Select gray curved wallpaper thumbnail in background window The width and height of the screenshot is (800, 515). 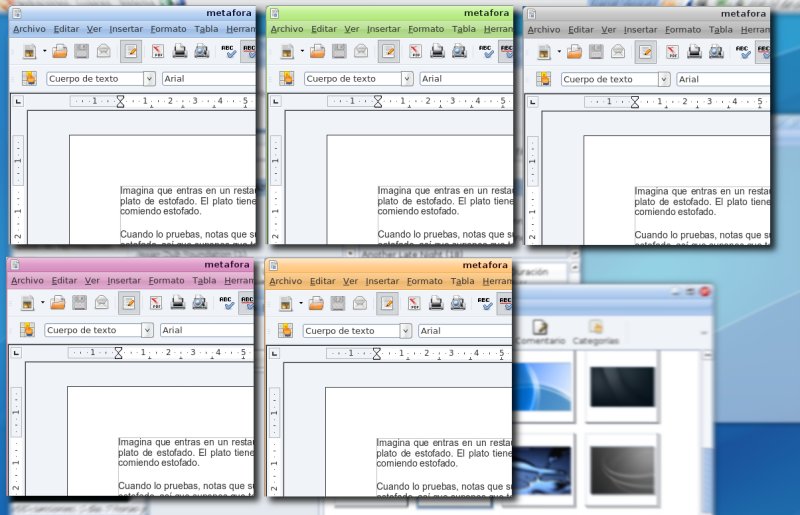pyautogui.click(x=622, y=470)
